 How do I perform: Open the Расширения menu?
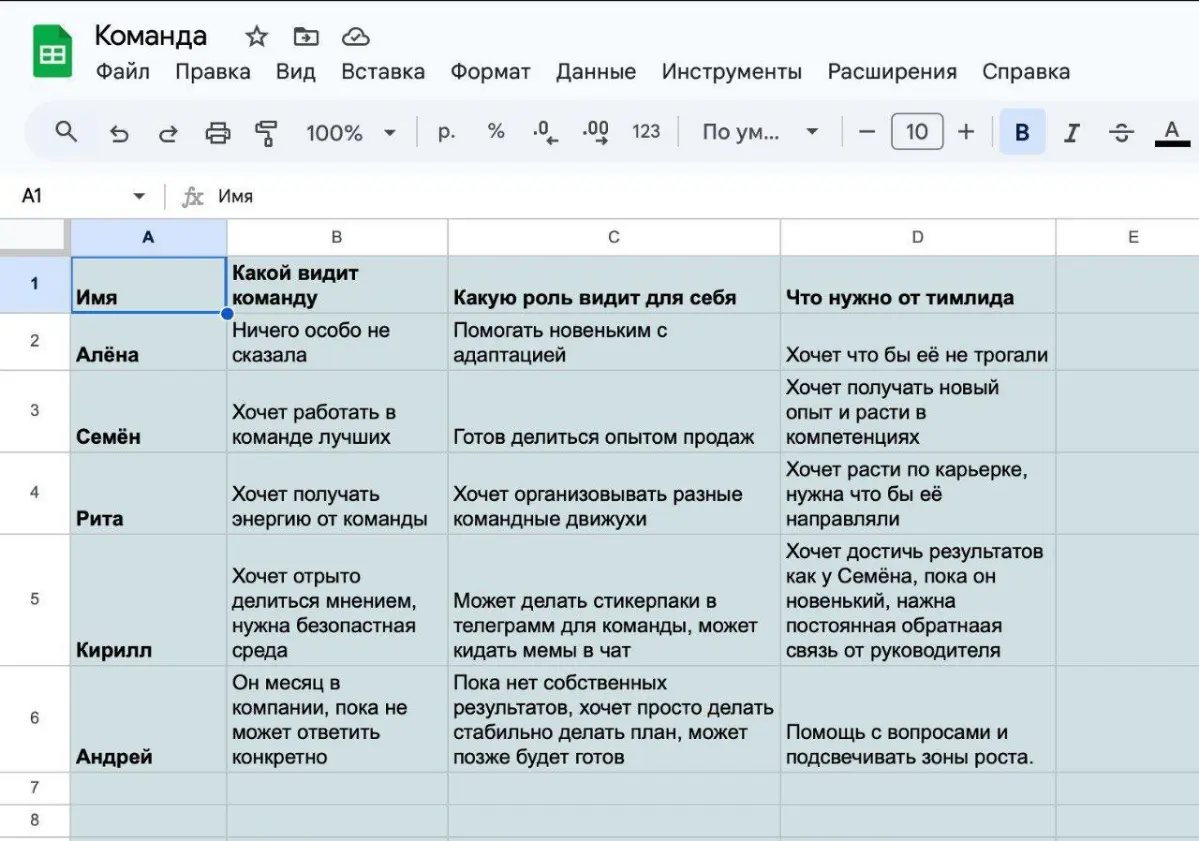892,72
